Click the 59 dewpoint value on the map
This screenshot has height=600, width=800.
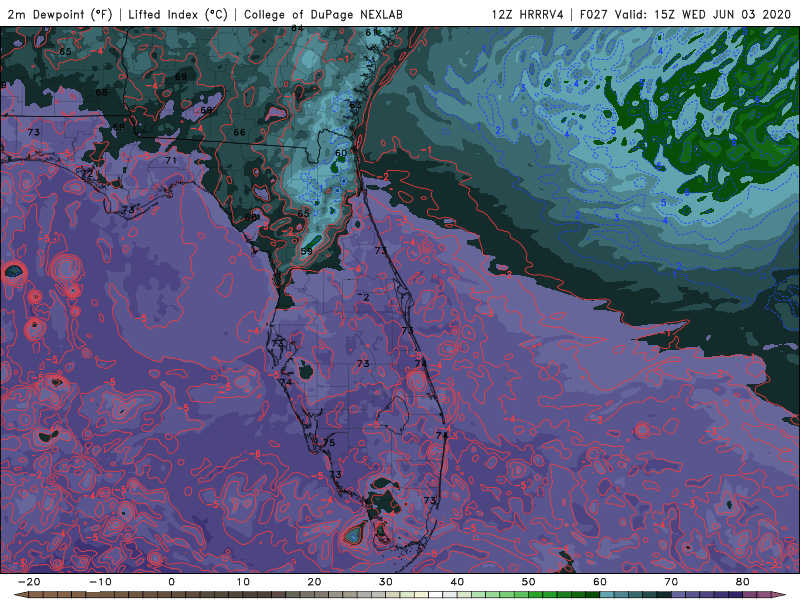coord(306,251)
